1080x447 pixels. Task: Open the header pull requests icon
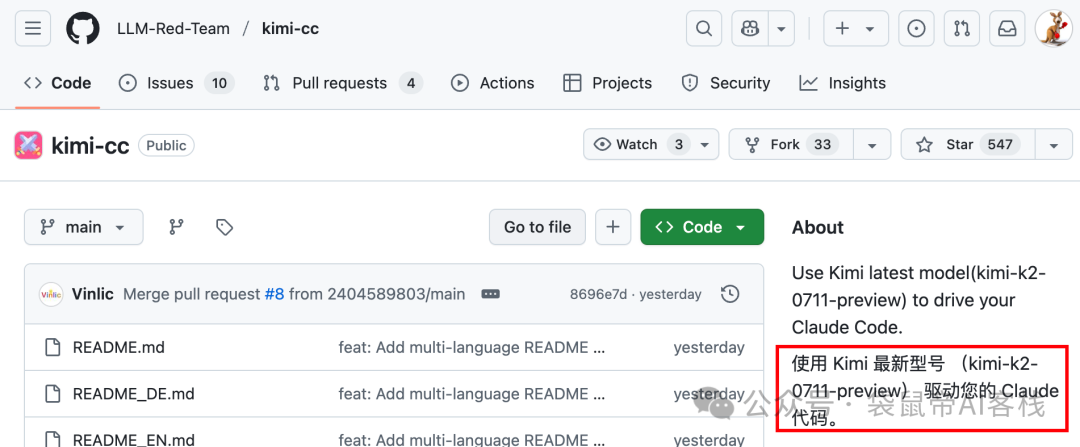tap(962, 28)
